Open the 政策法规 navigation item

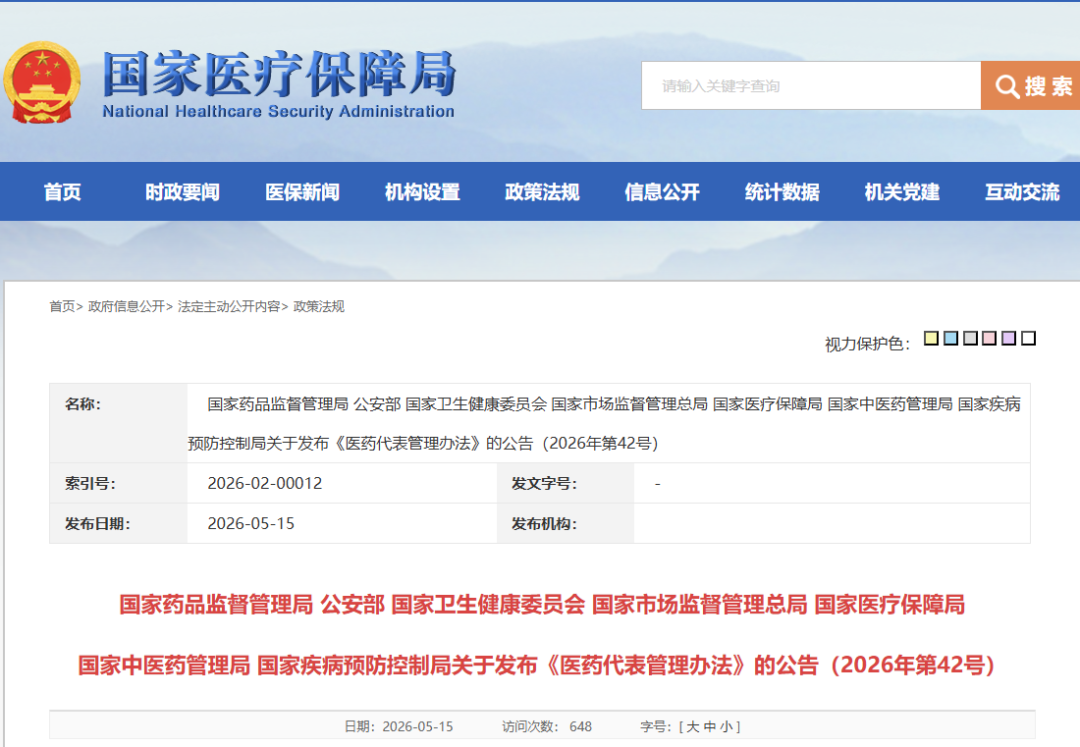point(542,192)
